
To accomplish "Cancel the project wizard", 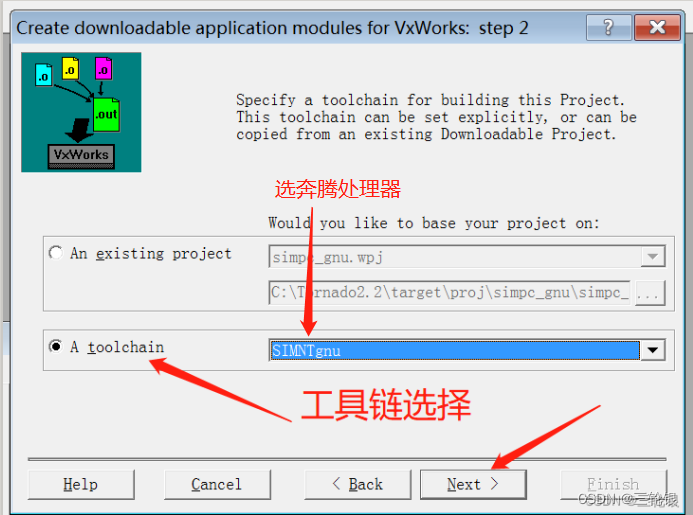I will pos(217,484).
